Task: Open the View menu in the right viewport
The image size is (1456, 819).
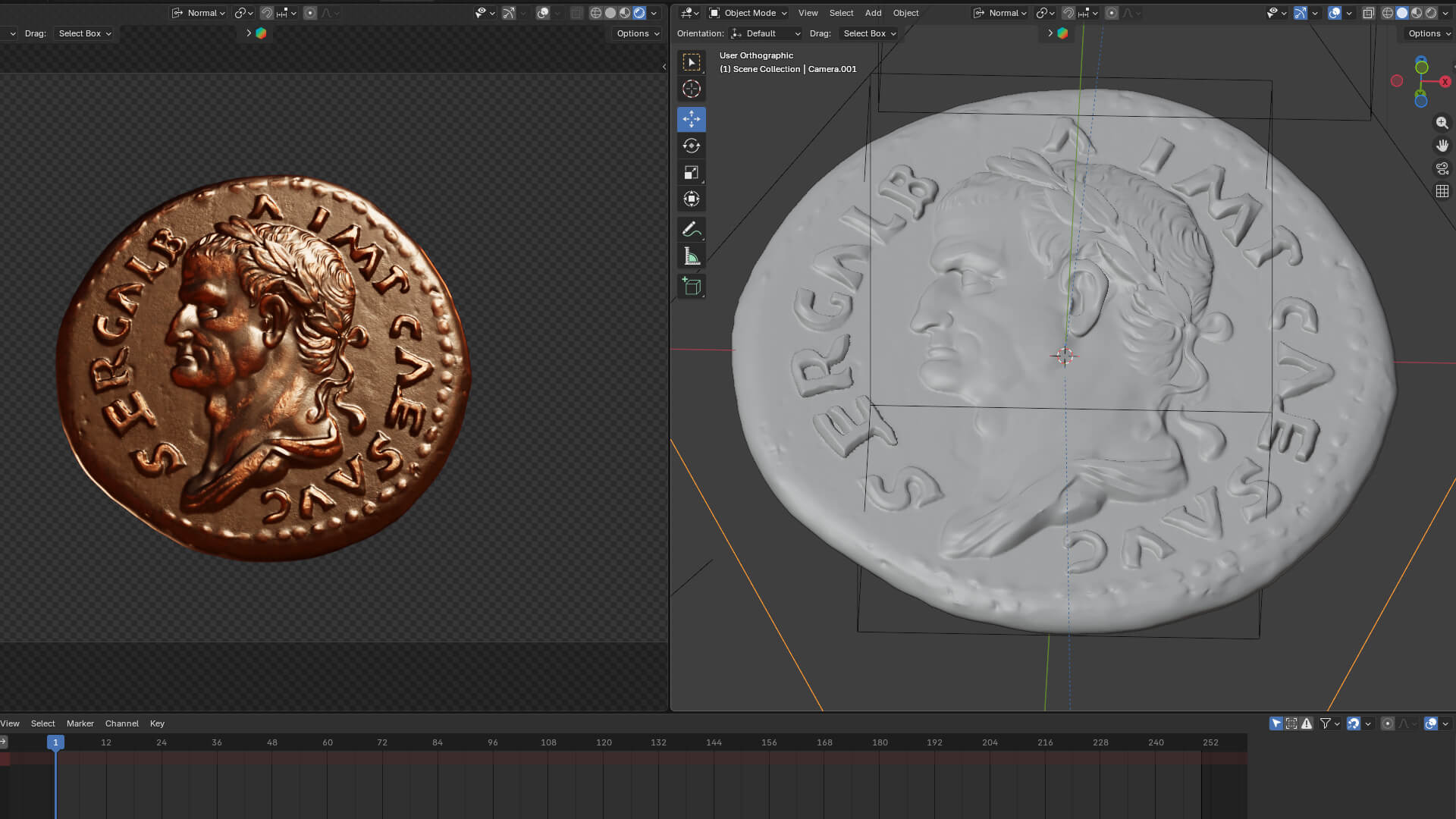Action: tap(808, 13)
